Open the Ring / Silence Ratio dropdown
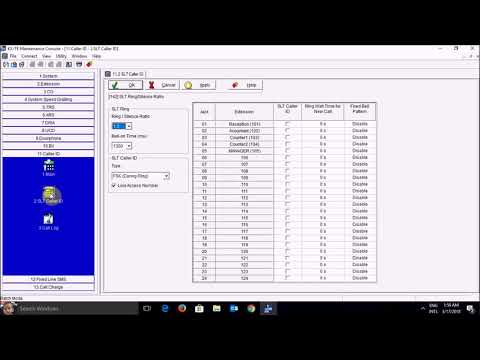Image resolution: width=480 pixels, height=360 pixels. (x=129, y=126)
